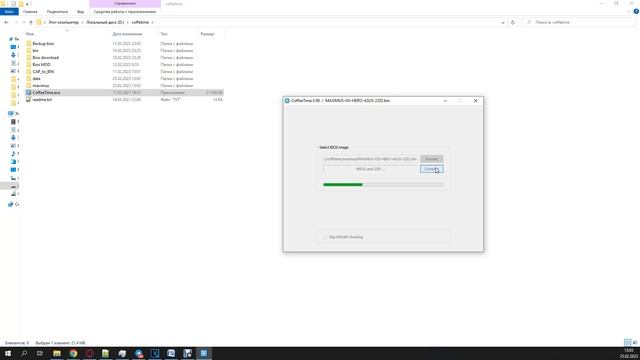Click the Explorer search box
The width and height of the screenshot is (640, 360).
pyautogui.click(x=579, y=22)
